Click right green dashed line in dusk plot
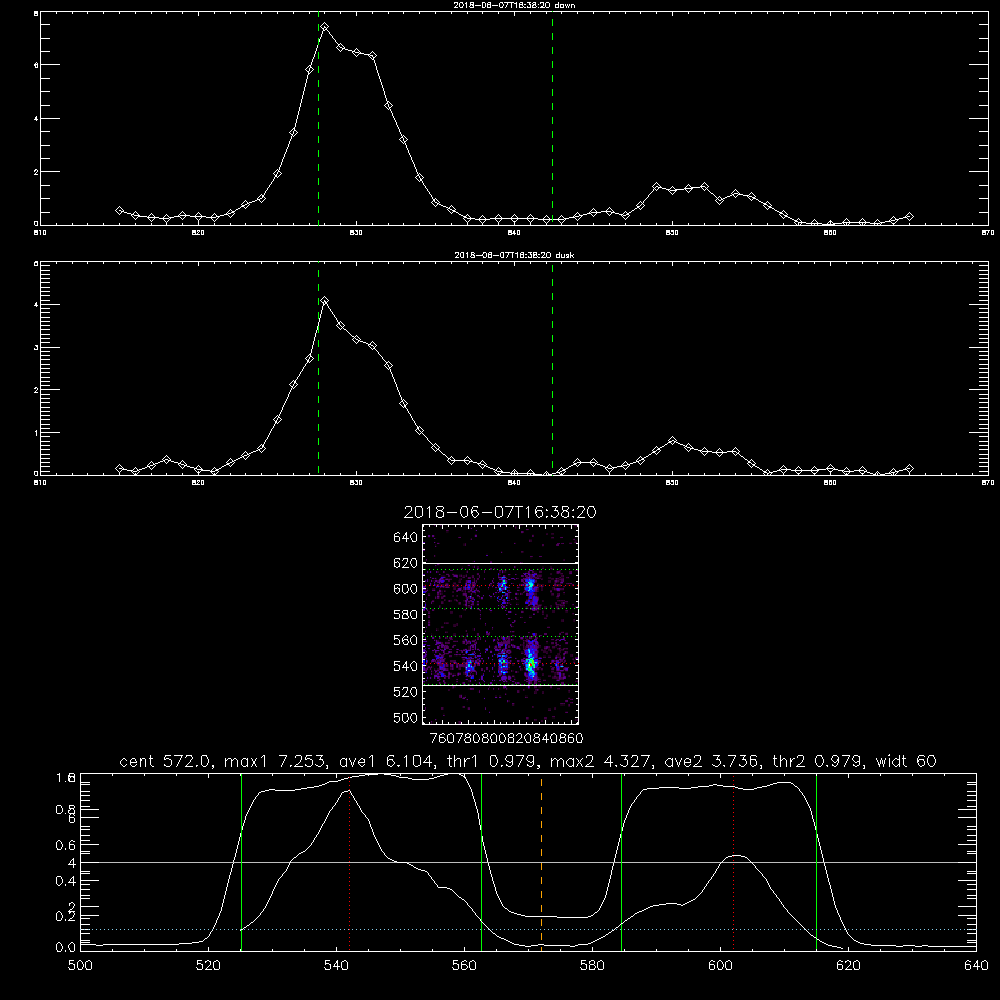This screenshot has width=1000, height=1000. coord(552,369)
